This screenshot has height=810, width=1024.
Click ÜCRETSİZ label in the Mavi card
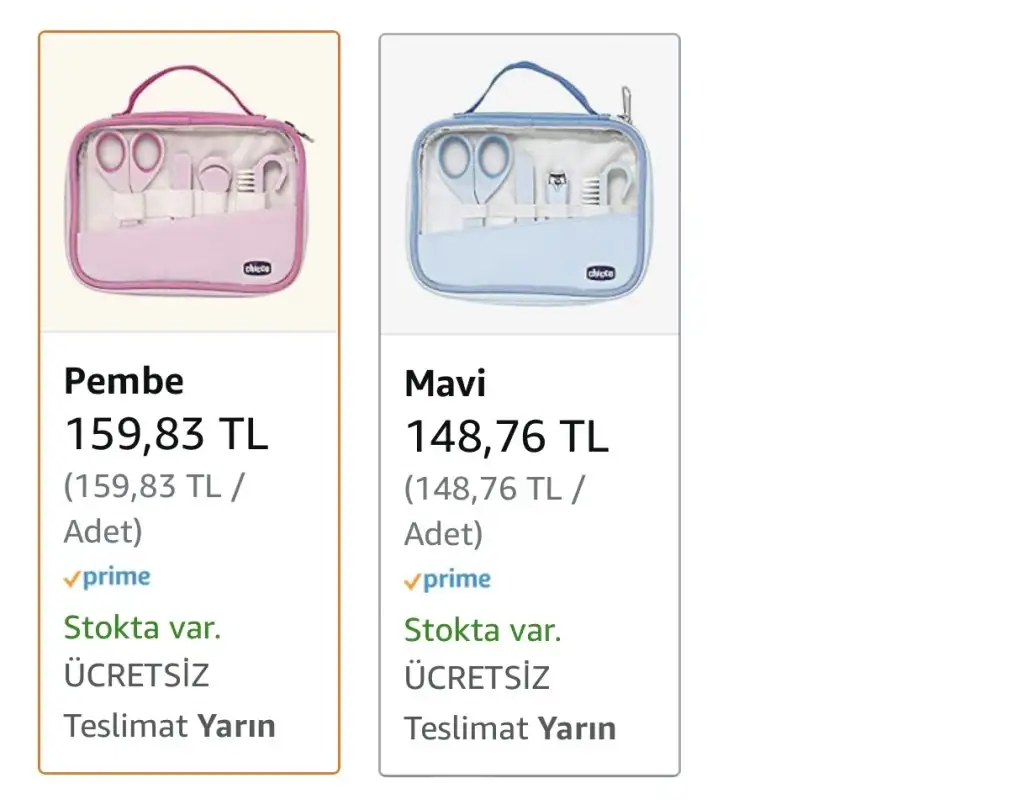[477, 678]
